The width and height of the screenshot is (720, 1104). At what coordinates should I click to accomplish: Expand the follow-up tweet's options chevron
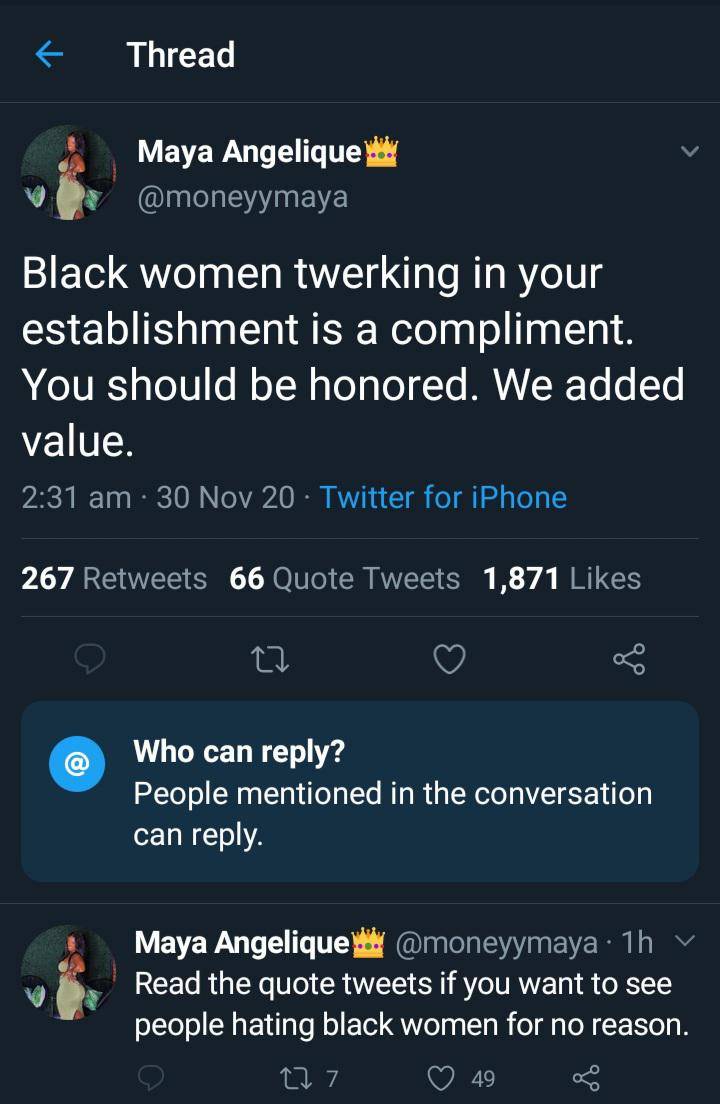pos(683,941)
